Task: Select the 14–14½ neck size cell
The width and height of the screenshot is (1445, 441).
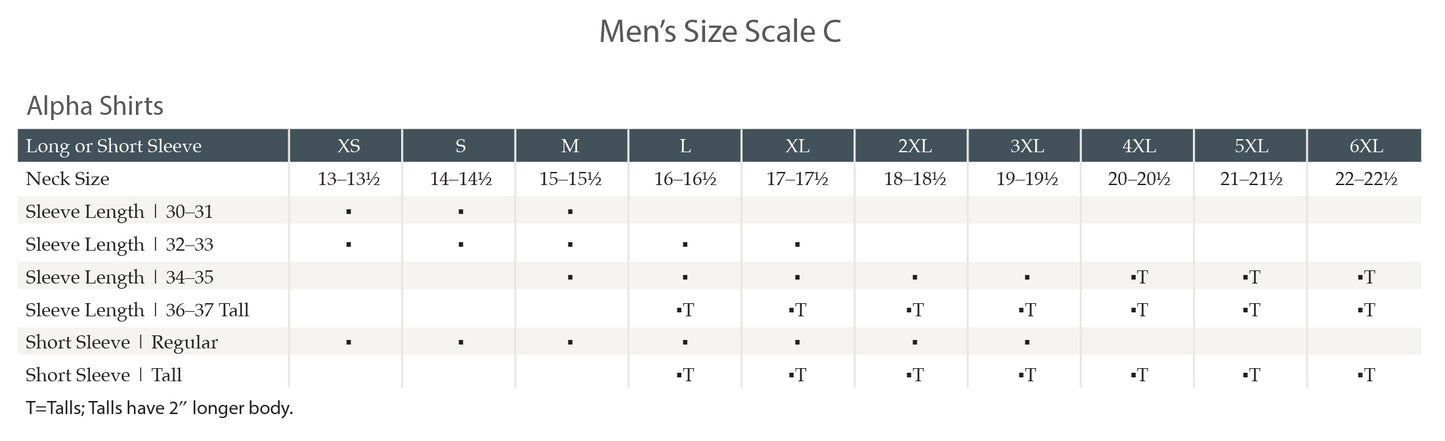Action: 460,179
